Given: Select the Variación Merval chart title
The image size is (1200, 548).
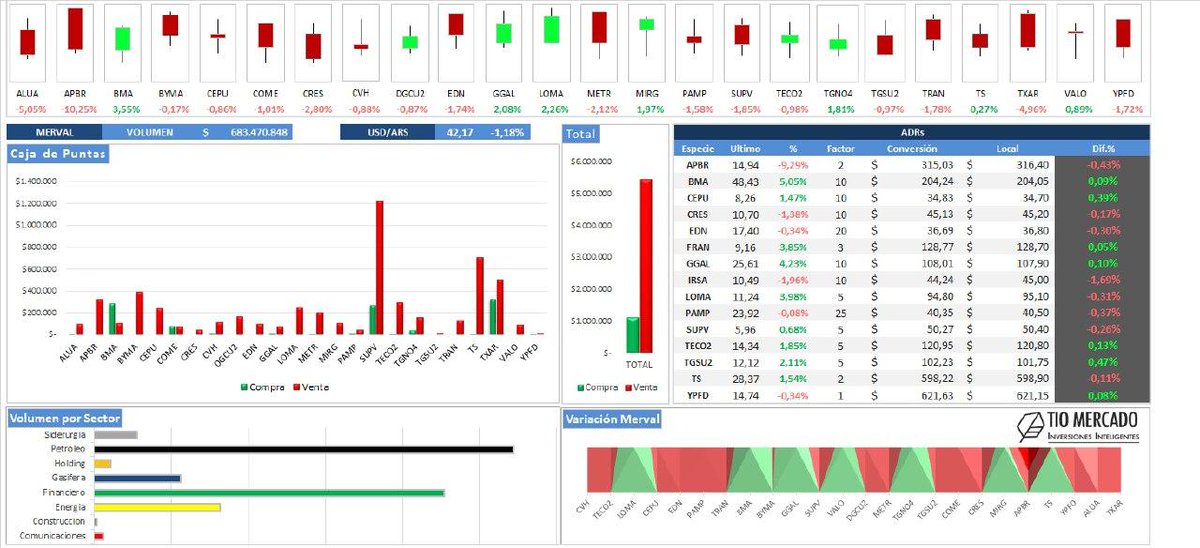Looking at the screenshot, I should (x=613, y=418).
